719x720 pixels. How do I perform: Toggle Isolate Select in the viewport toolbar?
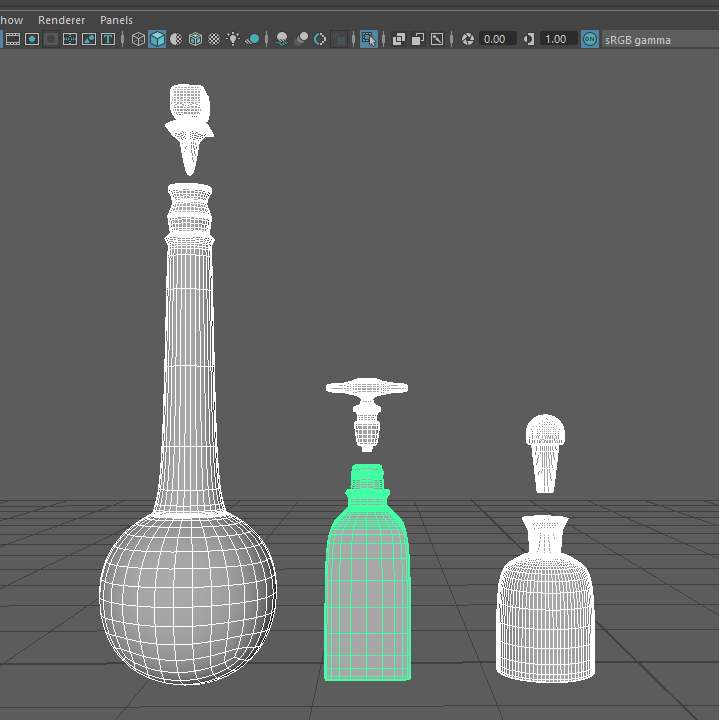[369, 39]
